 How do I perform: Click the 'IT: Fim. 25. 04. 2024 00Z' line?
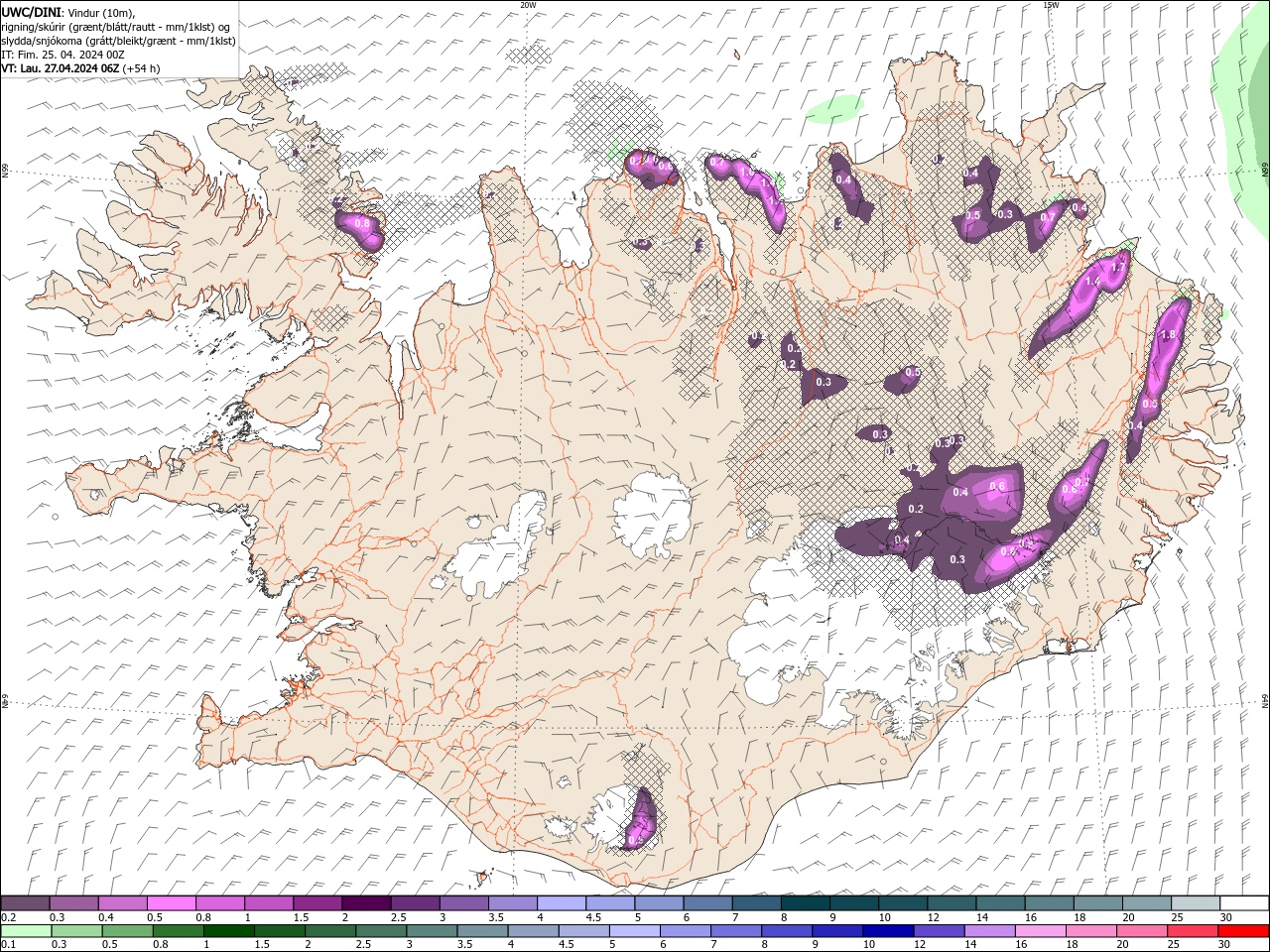coord(64,54)
